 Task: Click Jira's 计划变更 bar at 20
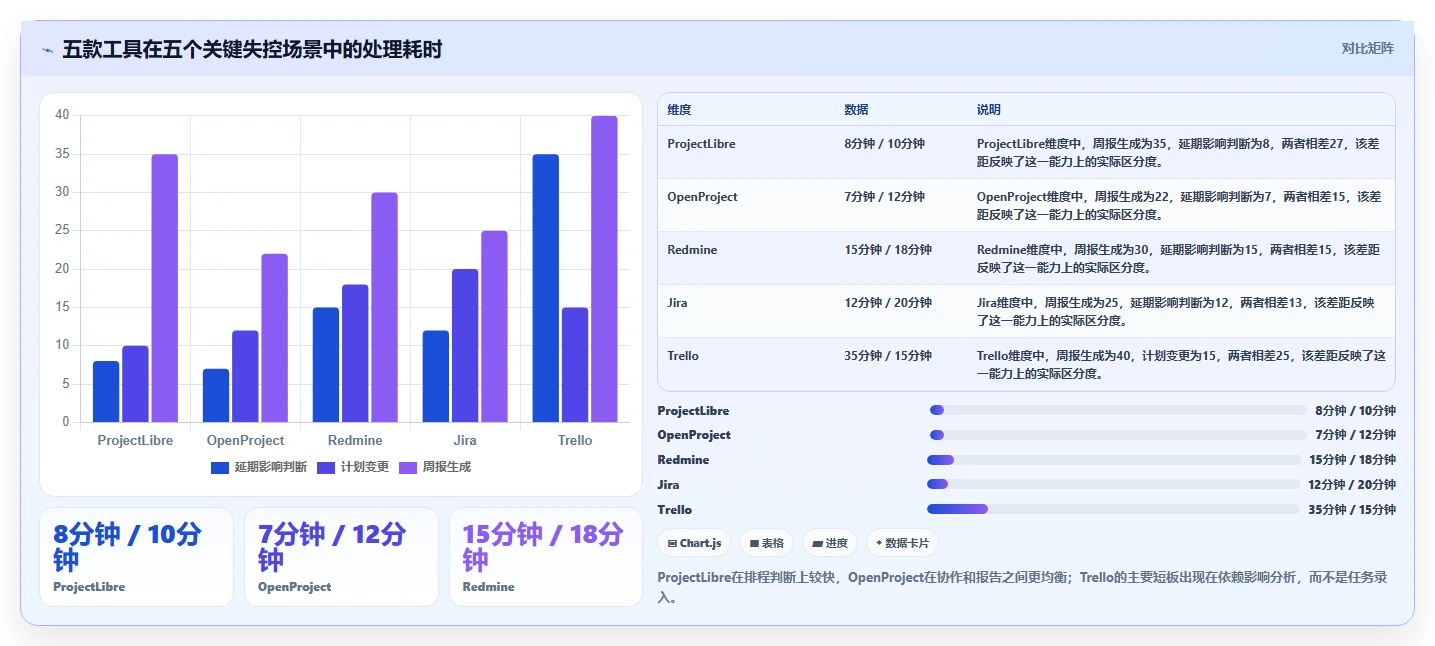click(465, 346)
